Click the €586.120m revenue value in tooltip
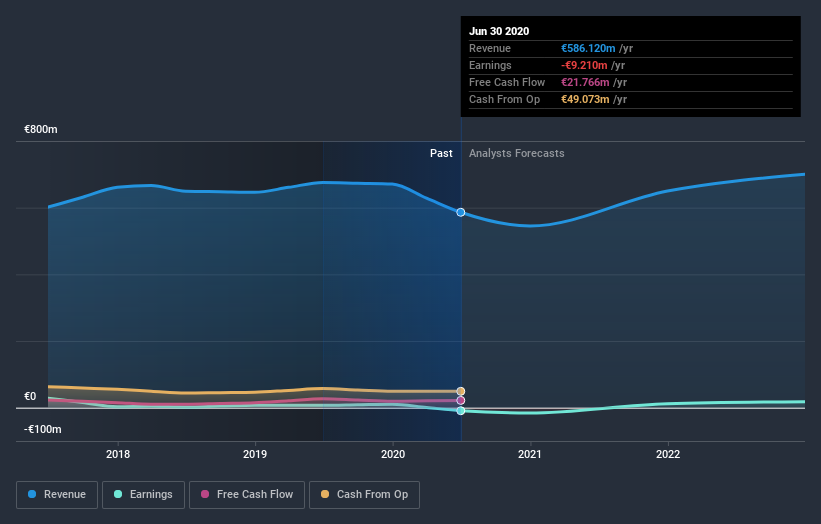The height and width of the screenshot is (524, 821). pos(588,48)
